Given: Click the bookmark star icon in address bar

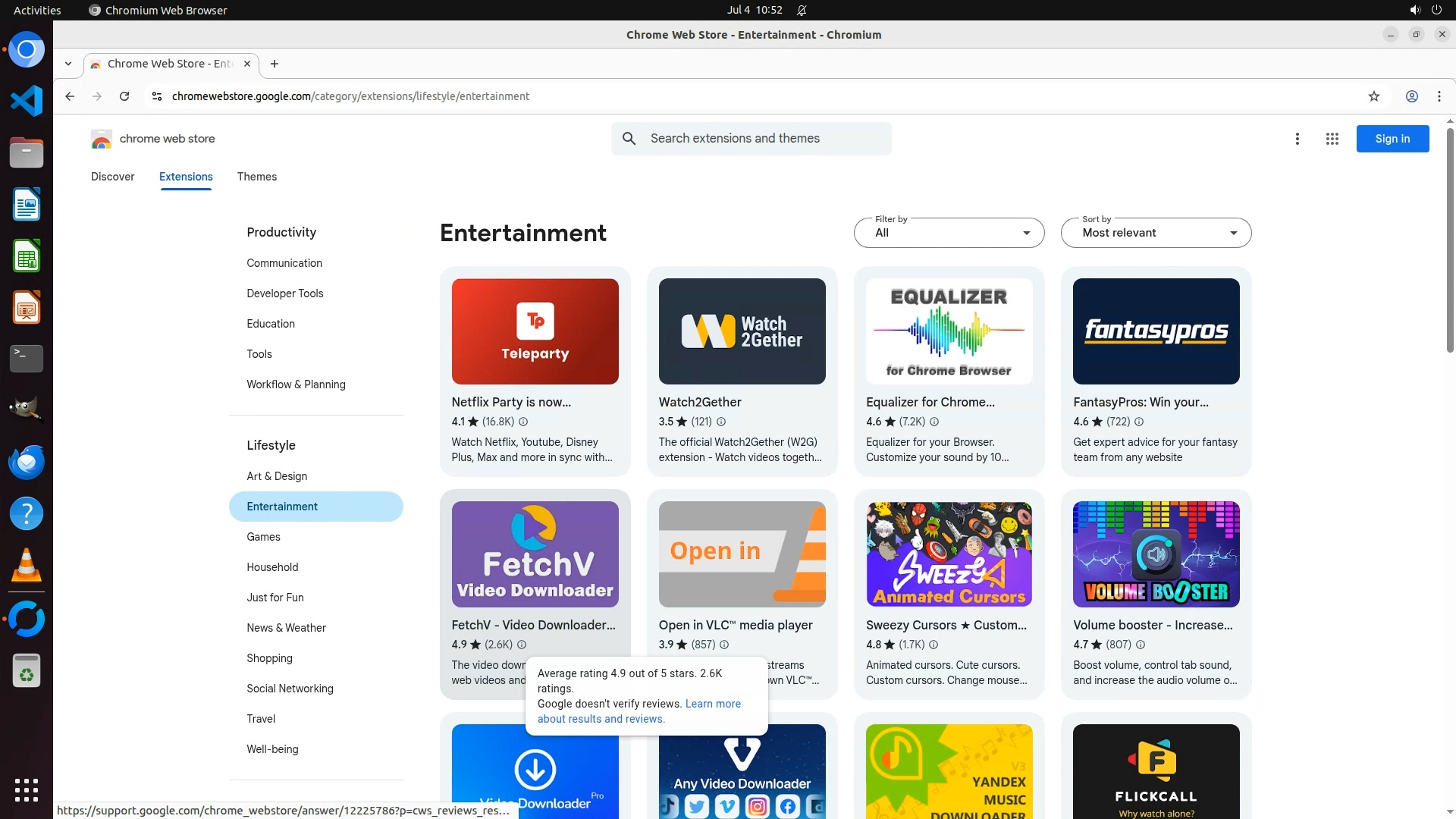Looking at the screenshot, I should click(1373, 96).
